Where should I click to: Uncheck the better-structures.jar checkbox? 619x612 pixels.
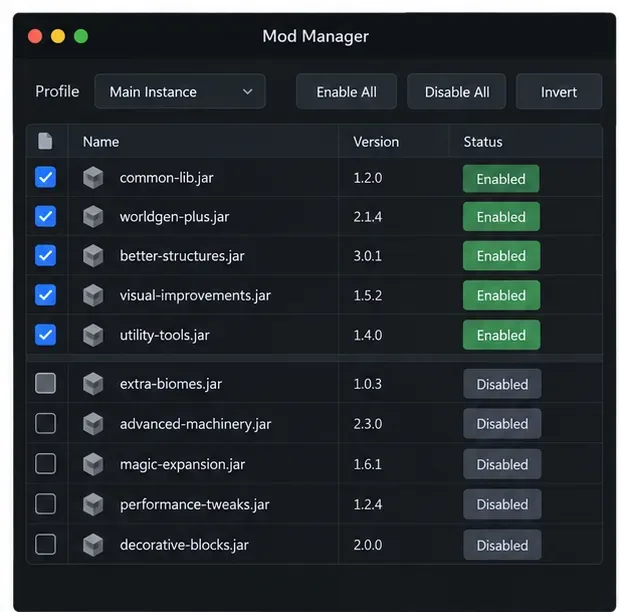pyautogui.click(x=45, y=255)
